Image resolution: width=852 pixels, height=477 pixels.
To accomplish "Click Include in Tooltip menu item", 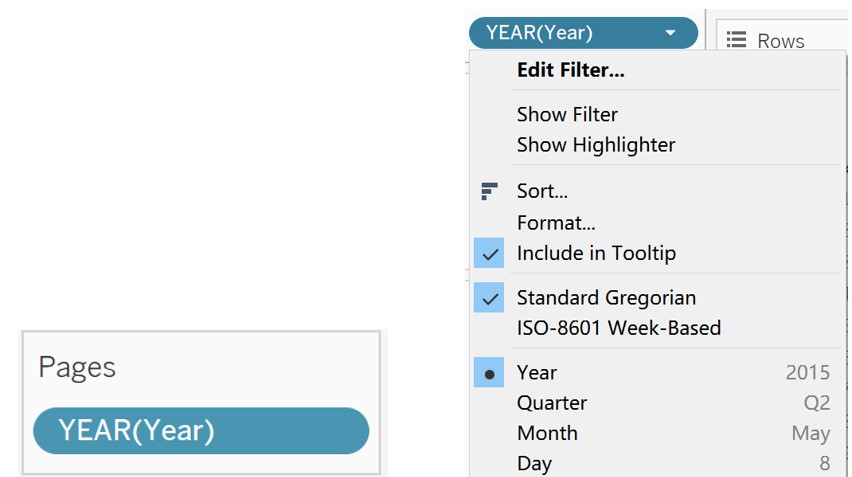I will point(596,254).
